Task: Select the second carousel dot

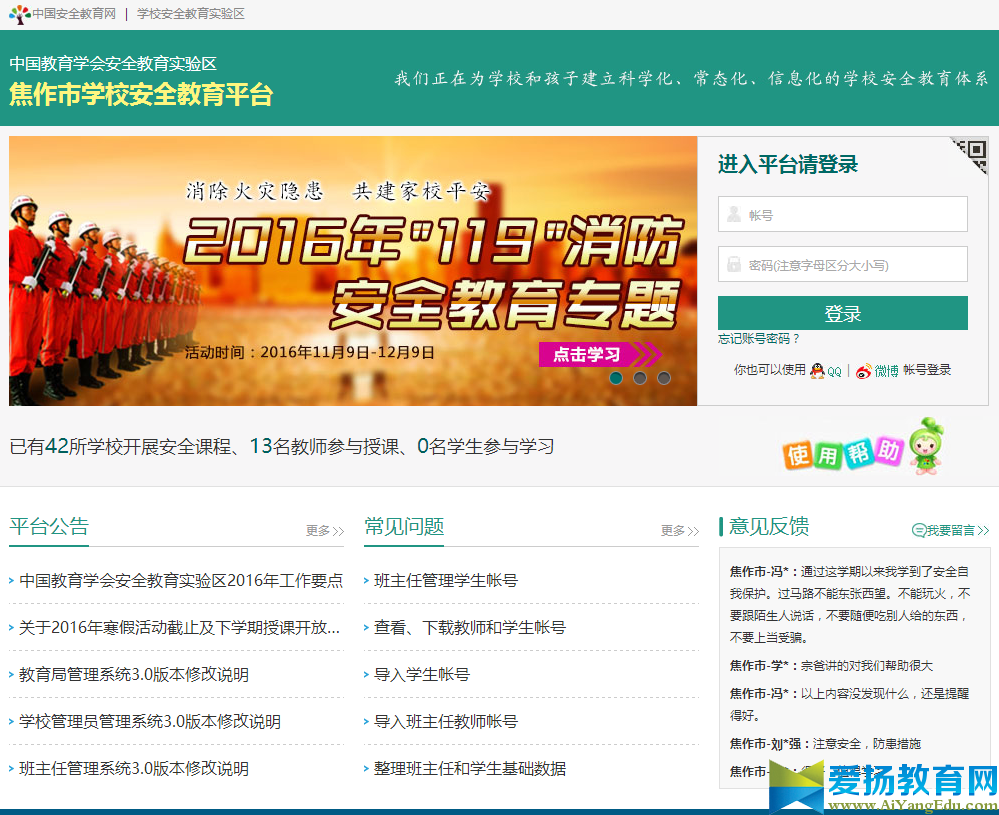Action: (640, 378)
